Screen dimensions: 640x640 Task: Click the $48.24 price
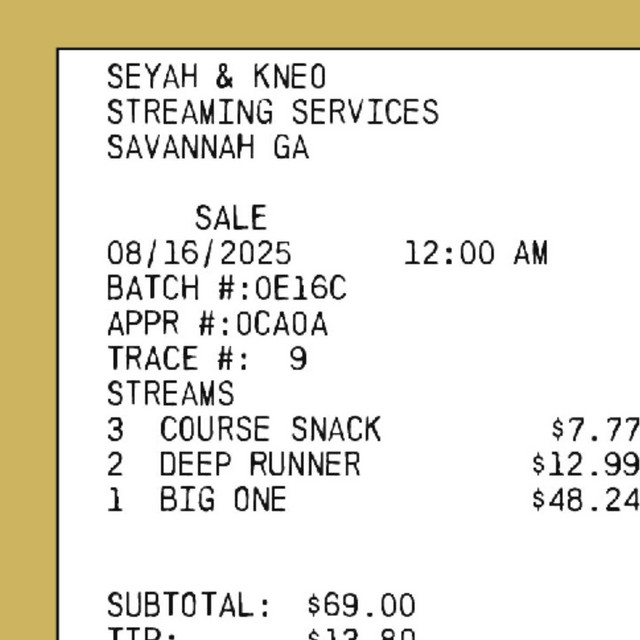[x=586, y=500]
